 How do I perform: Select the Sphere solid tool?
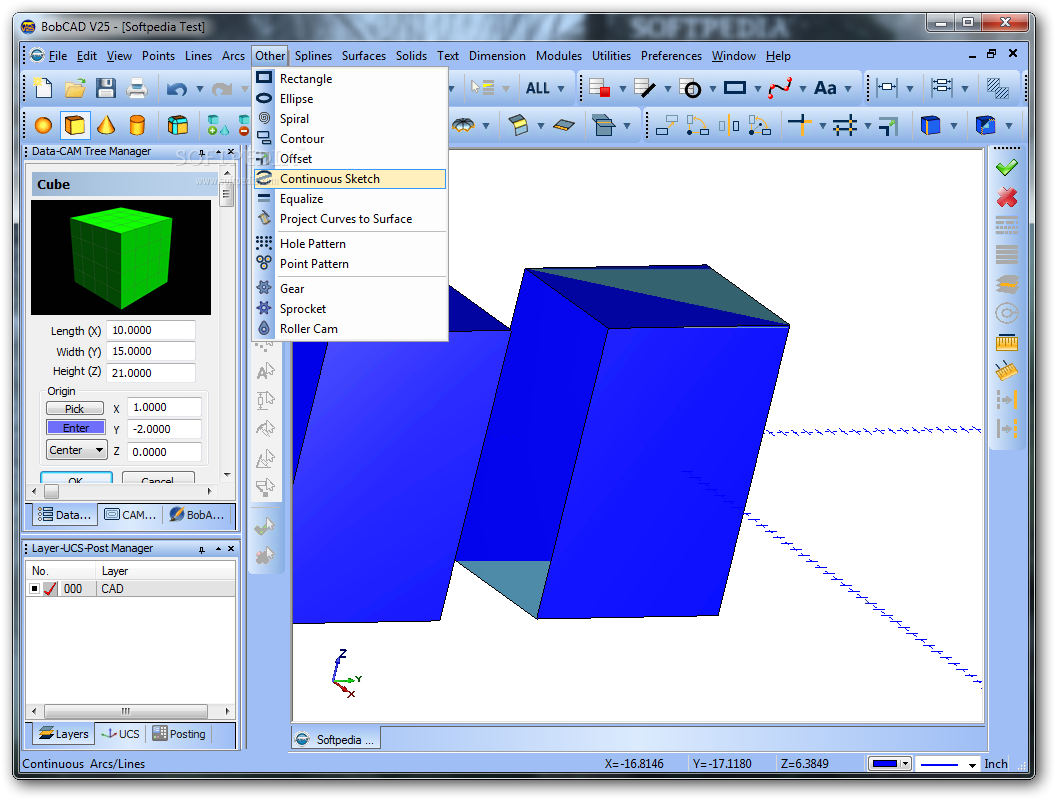(43, 125)
